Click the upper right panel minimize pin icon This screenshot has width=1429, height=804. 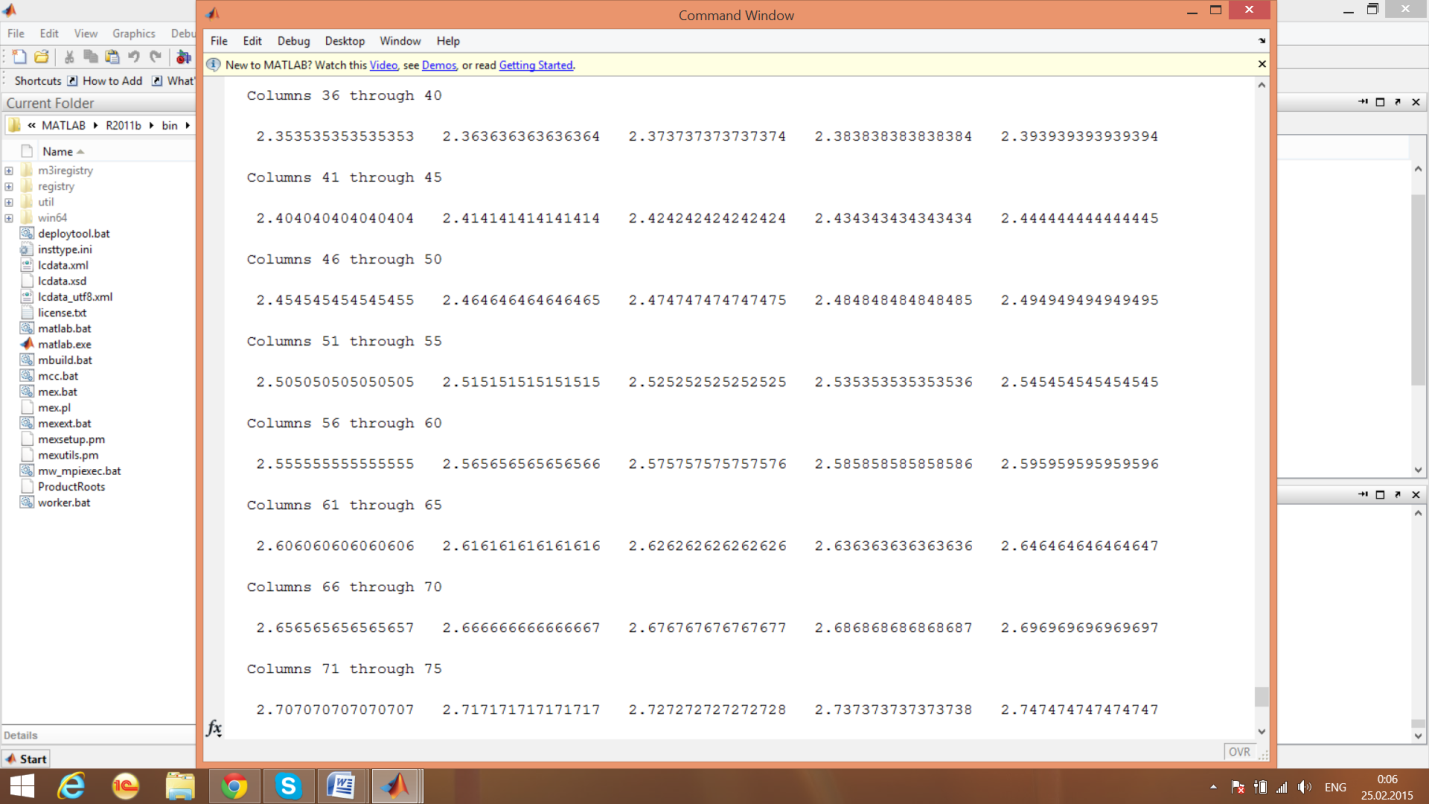coord(1363,102)
